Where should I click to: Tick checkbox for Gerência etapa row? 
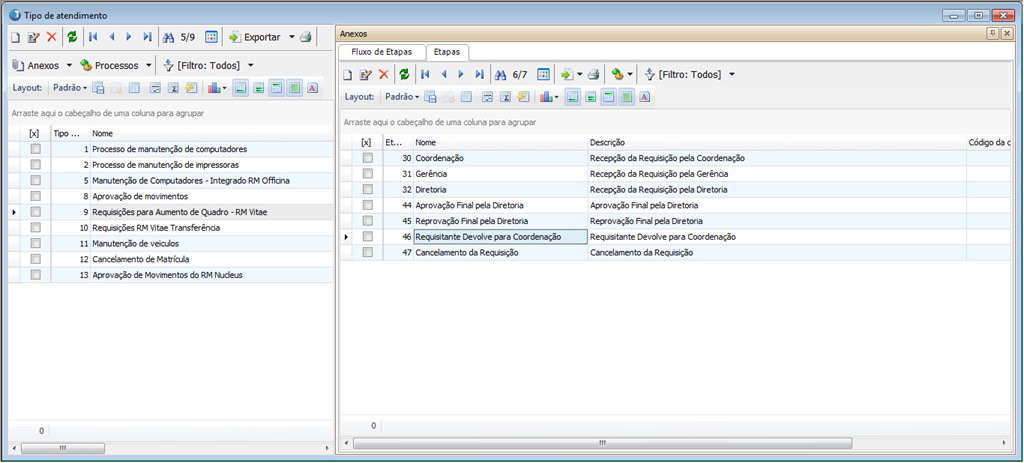(368, 174)
